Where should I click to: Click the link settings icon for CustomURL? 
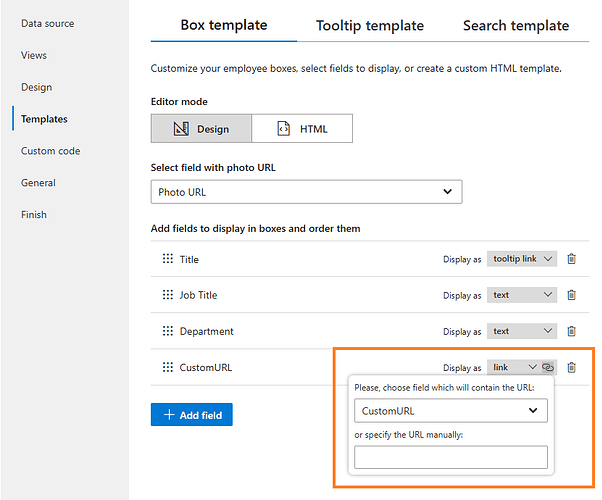click(548, 368)
